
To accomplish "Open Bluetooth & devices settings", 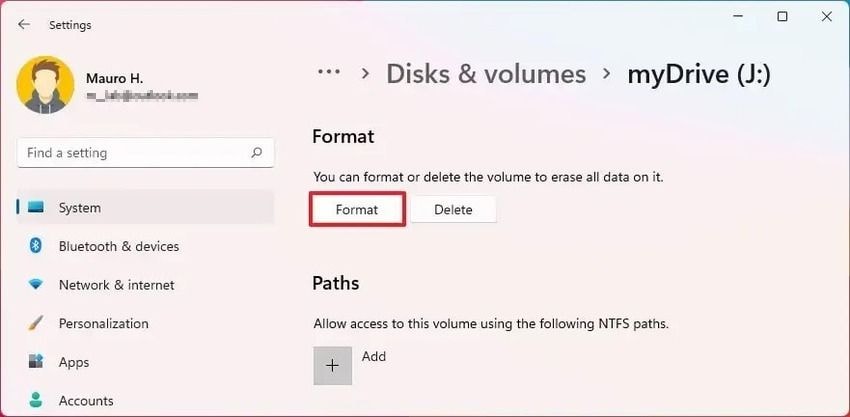I will pos(119,246).
